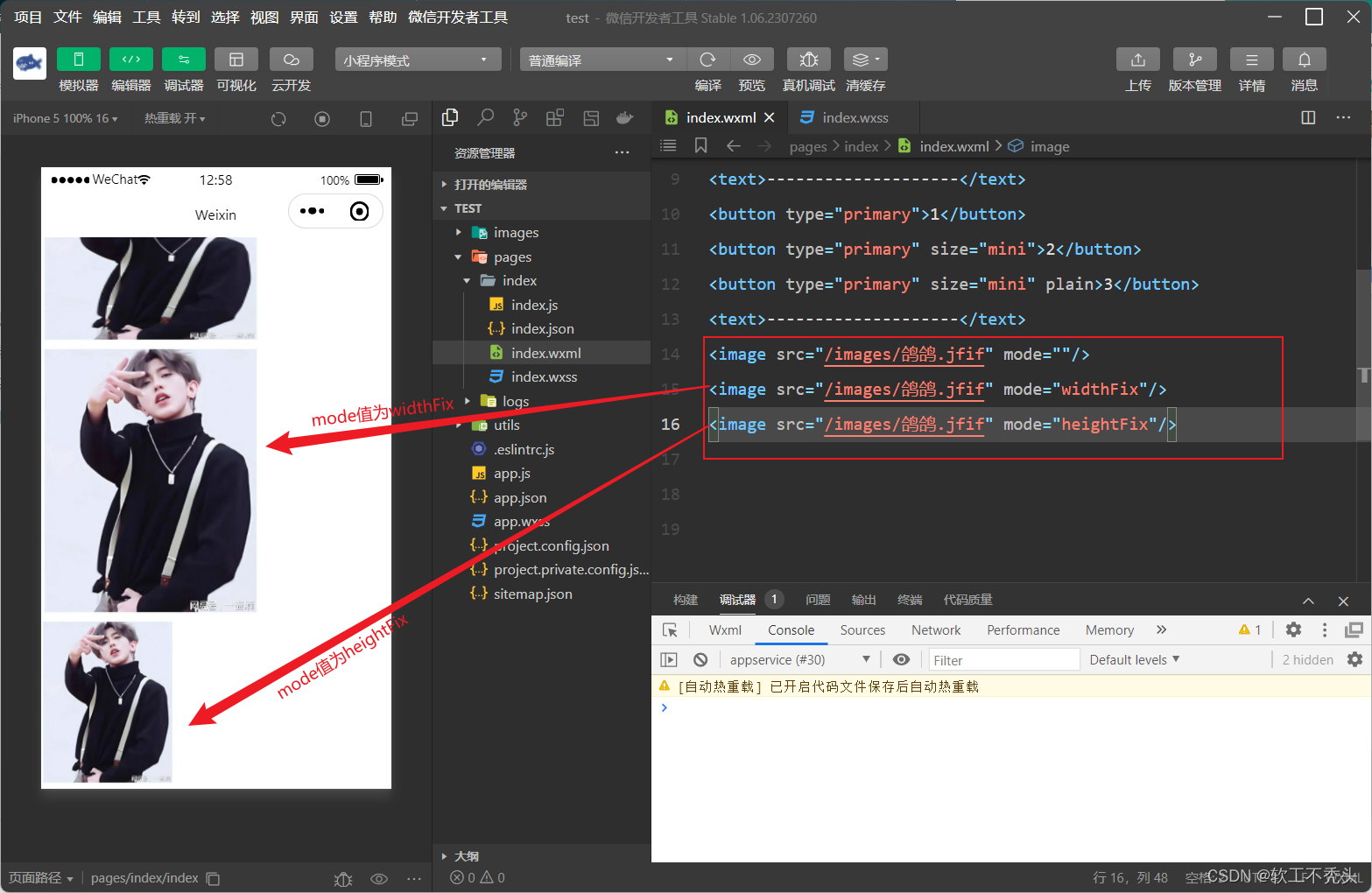The image size is (1372, 893).
Task: Open the 项目 menu
Action: (x=28, y=18)
